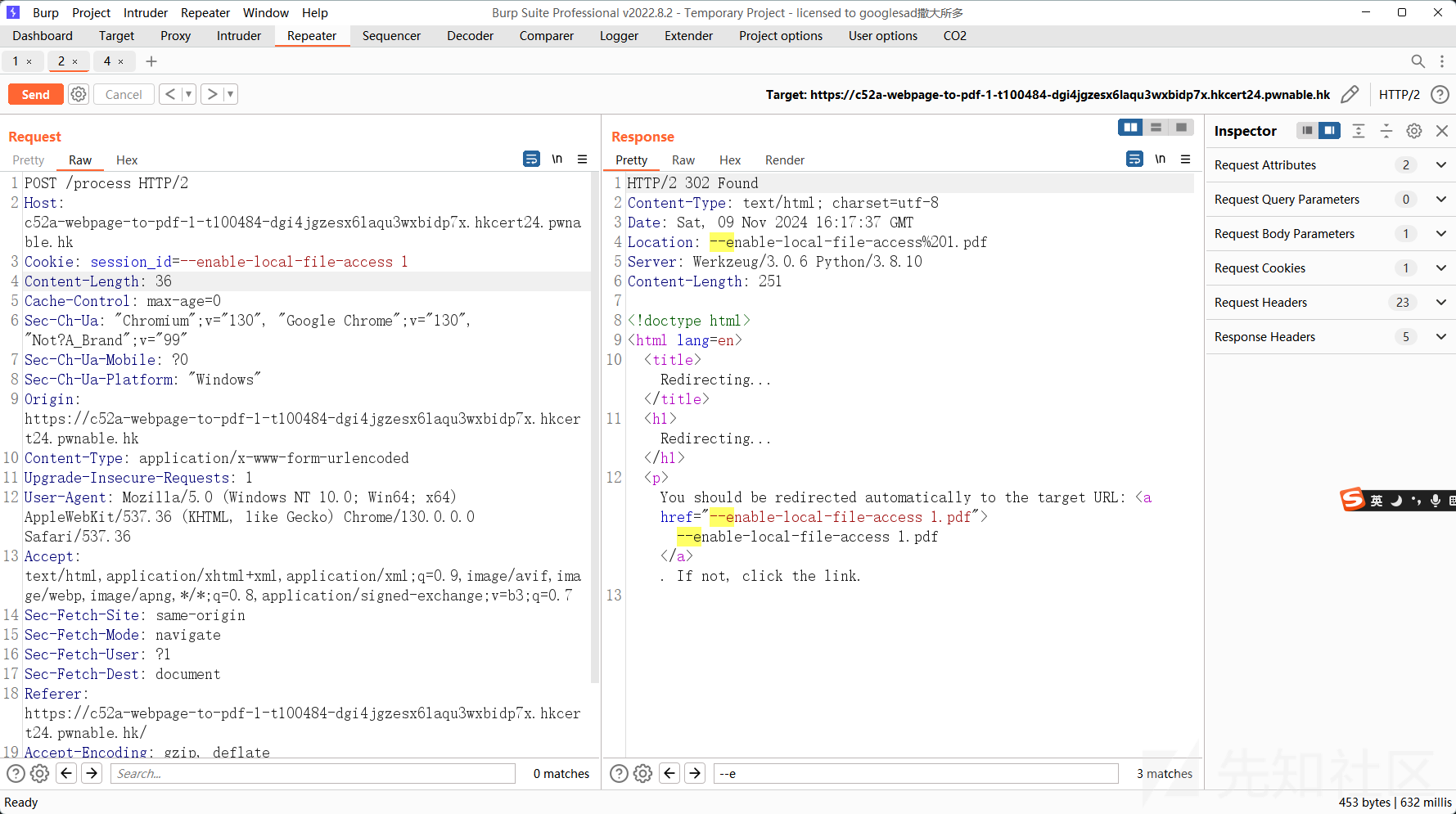The width and height of the screenshot is (1456, 814).
Task: Toggle response non-printable characters \n
Action: 1161,159
